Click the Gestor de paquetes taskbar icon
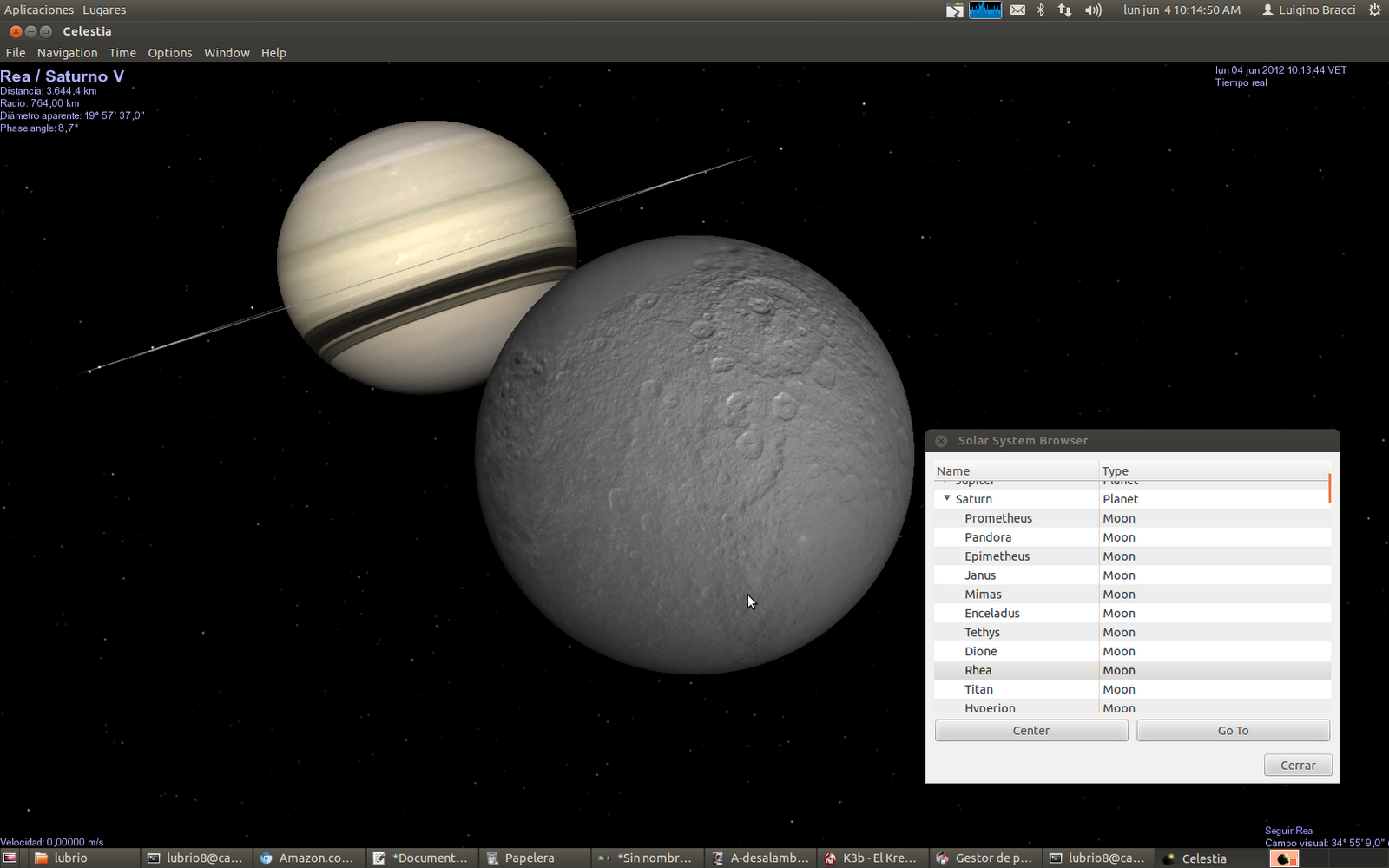 coord(985,858)
